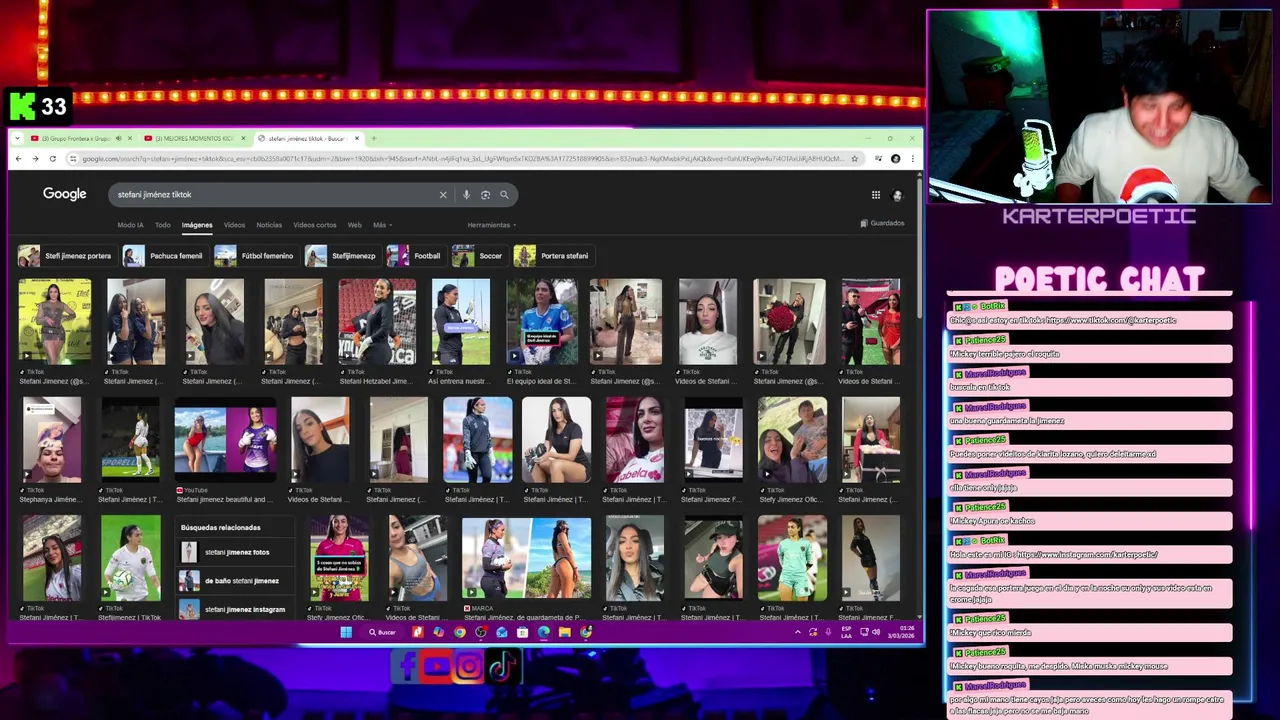Open related search stefani jimenez instagram
Image resolution: width=1280 pixels, height=720 pixels.
235,609
